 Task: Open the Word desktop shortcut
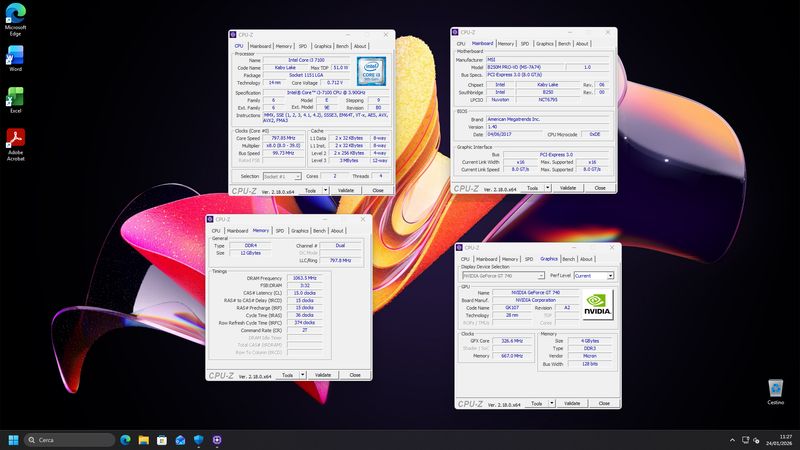(15, 58)
